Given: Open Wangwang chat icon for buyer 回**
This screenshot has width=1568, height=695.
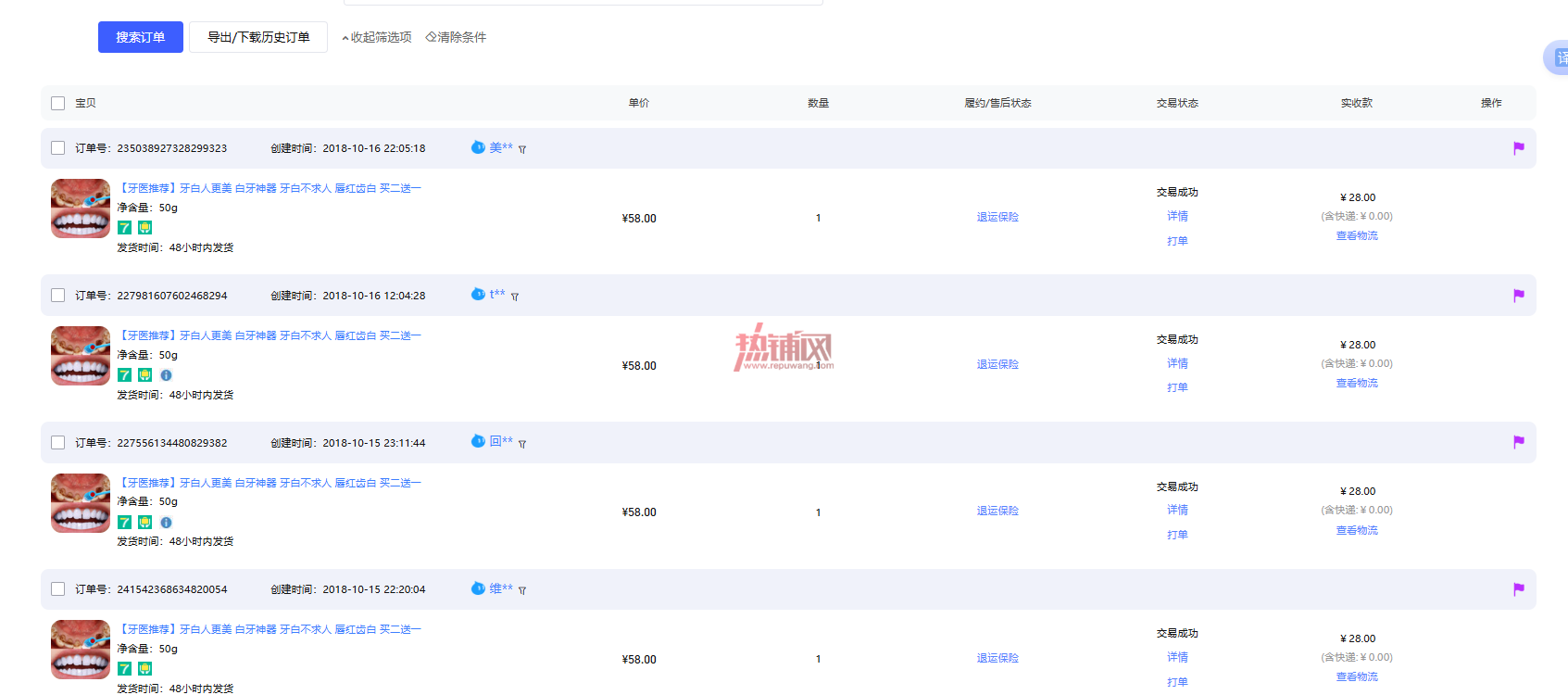Looking at the screenshot, I should pyautogui.click(x=478, y=441).
